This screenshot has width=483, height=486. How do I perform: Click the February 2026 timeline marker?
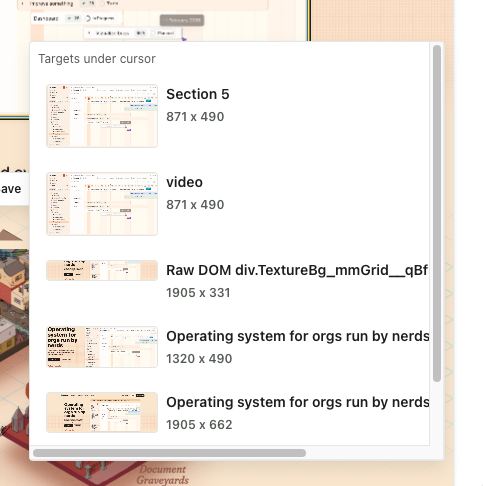point(182,20)
